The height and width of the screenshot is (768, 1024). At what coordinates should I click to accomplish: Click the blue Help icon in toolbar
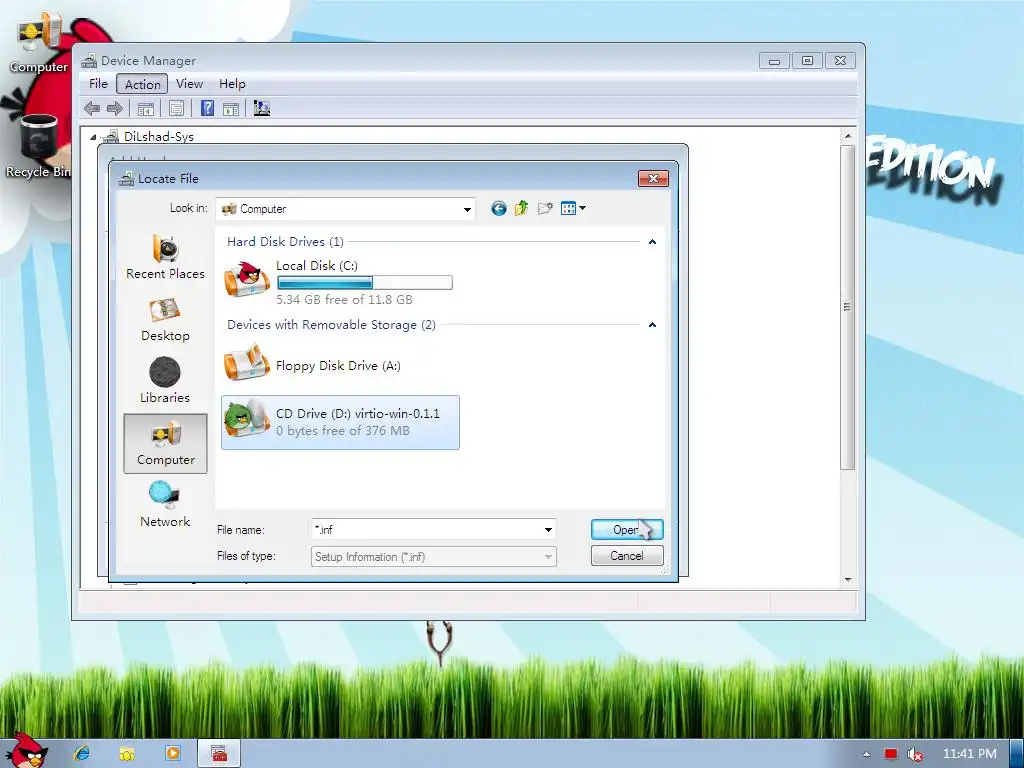(207, 108)
